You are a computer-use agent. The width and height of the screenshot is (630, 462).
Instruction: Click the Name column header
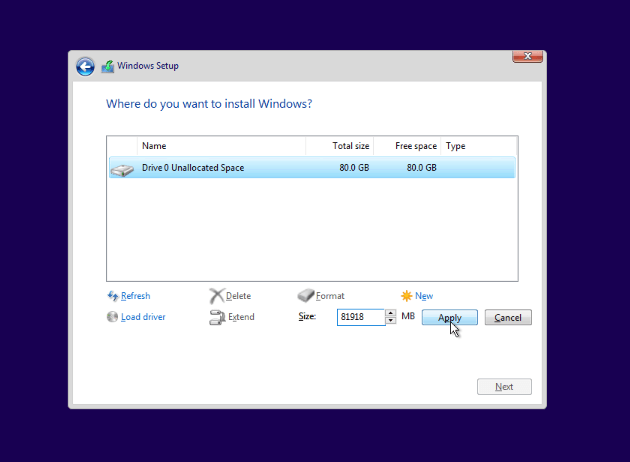[x=220, y=146]
